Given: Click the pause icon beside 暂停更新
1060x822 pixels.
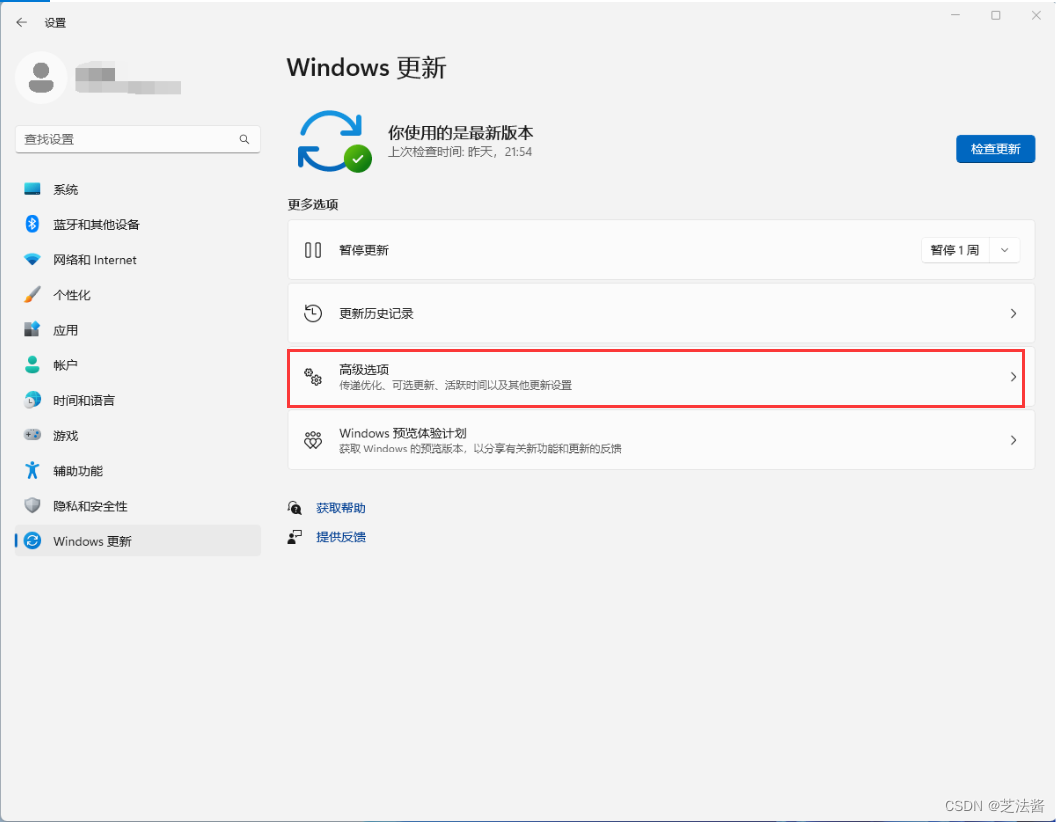Looking at the screenshot, I should 312,250.
